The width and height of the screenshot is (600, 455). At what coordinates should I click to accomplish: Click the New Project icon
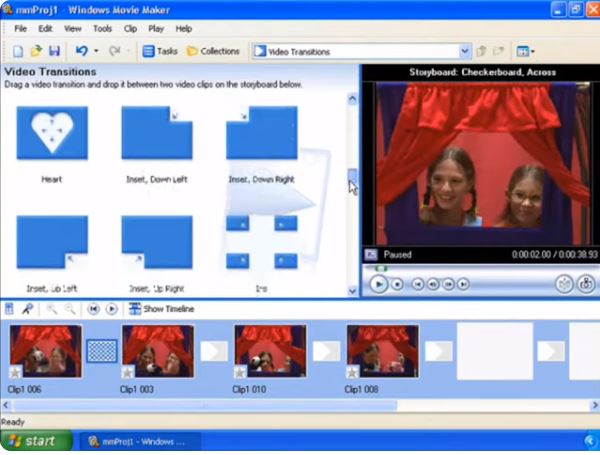(18, 51)
